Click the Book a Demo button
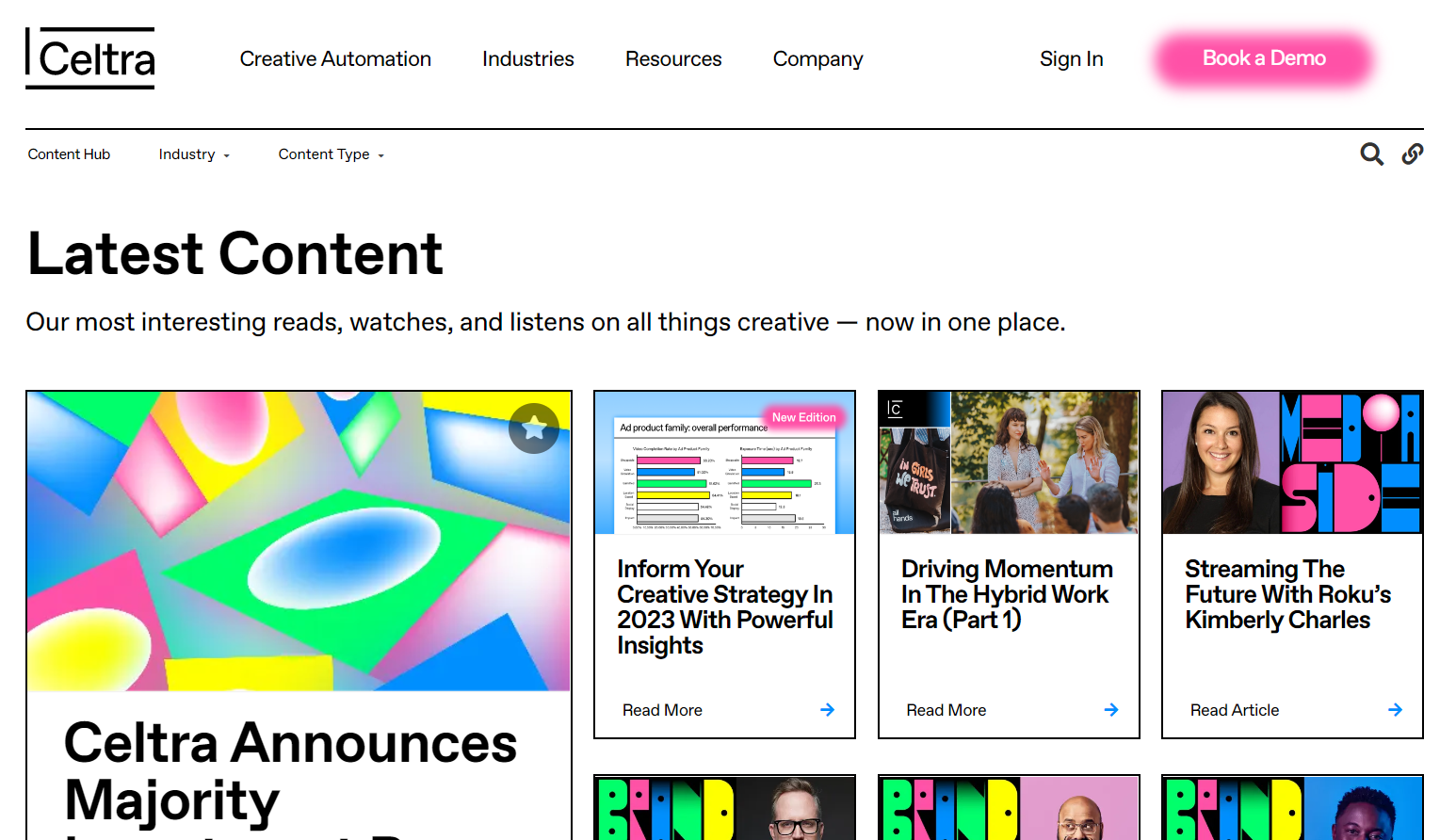1456x840 pixels. pyautogui.click(x=1264, y=58)
